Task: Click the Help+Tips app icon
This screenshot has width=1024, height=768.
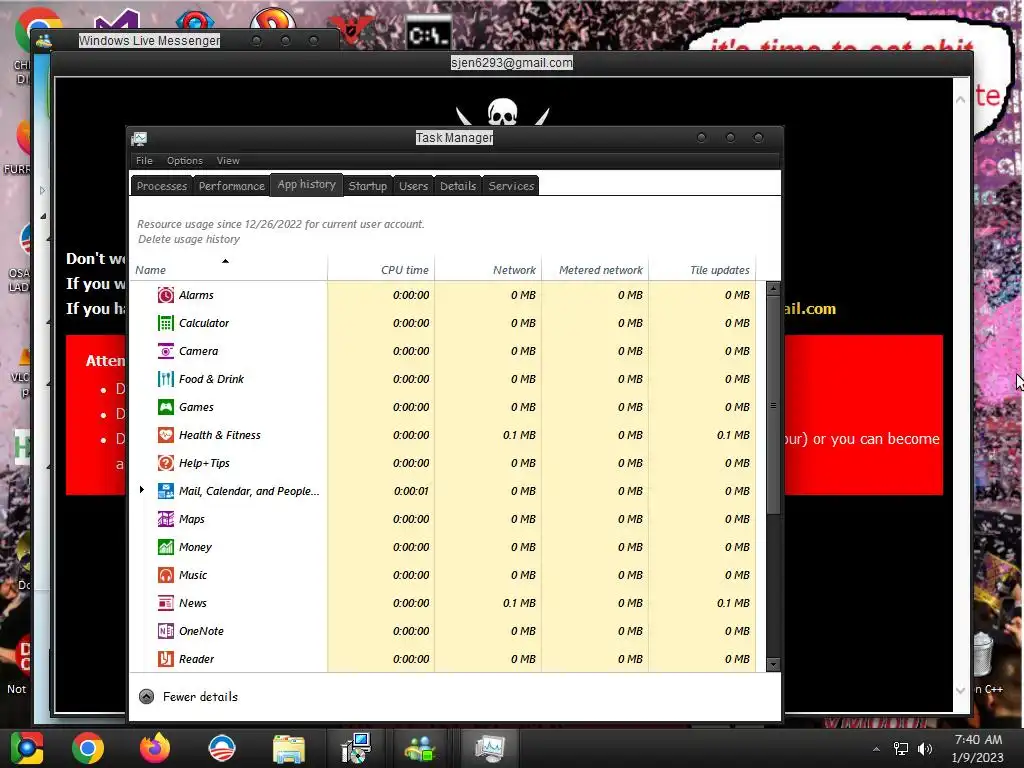Action: pyautogui.click(x=166, y=464)
